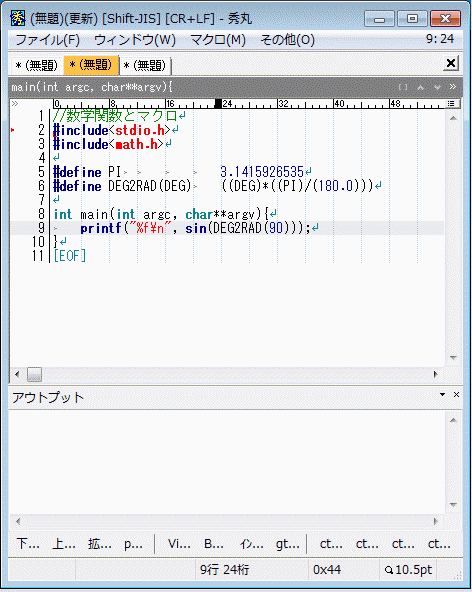Close the アウトプット output panel
The height and width of the screenshot is (592, 472).
pyautogui.click(x=456, y=395)
